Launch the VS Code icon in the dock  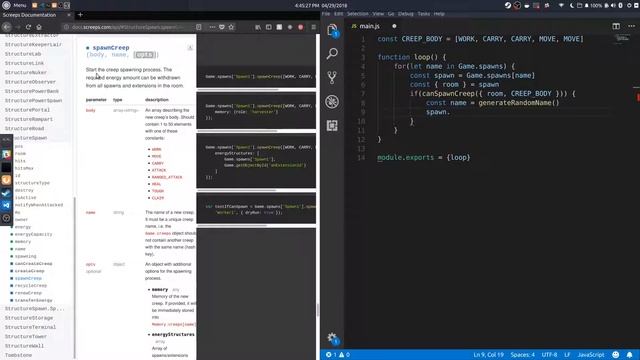(x=6, y=205)
